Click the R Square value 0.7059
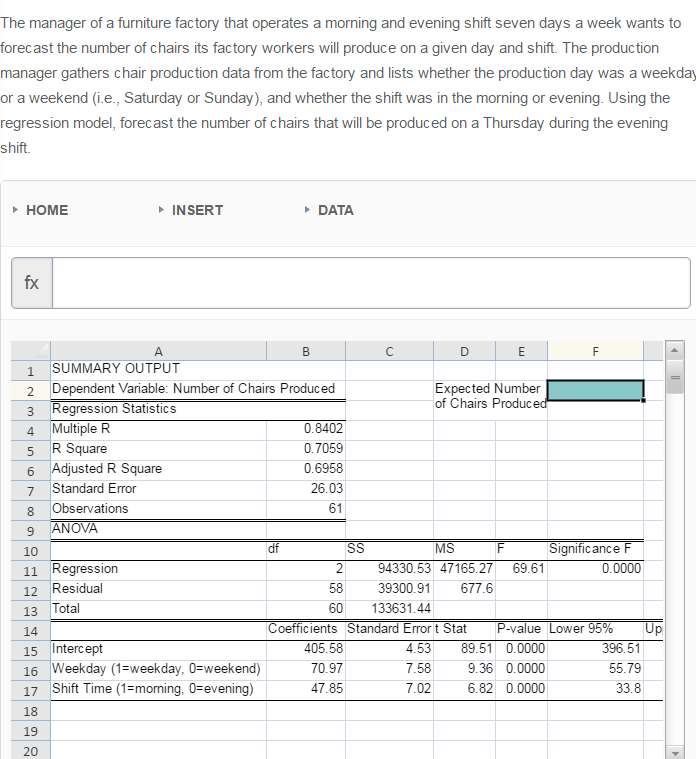The width and height of the screenshot is (696, 759). coord(306,448)
